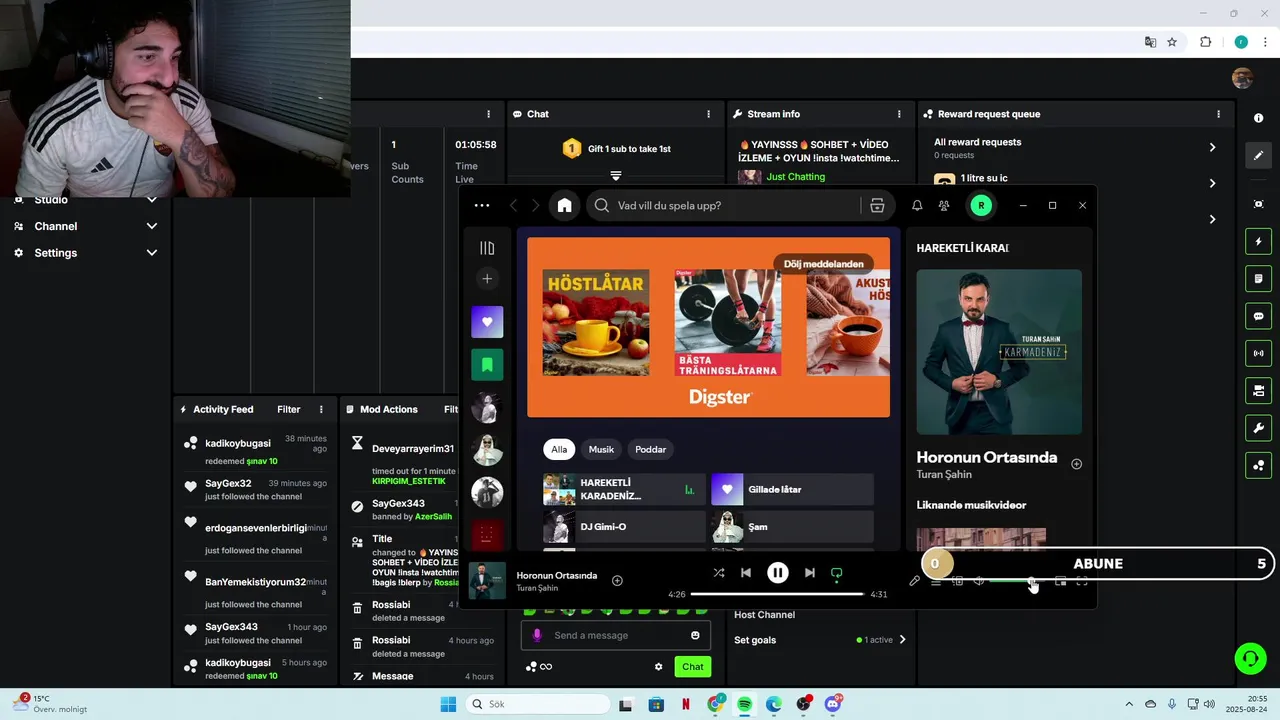Click pencil edit icon in dashboard toolbar
Screen dimensions: 1280x720
pyautogui.click(x=1258, y=155)
